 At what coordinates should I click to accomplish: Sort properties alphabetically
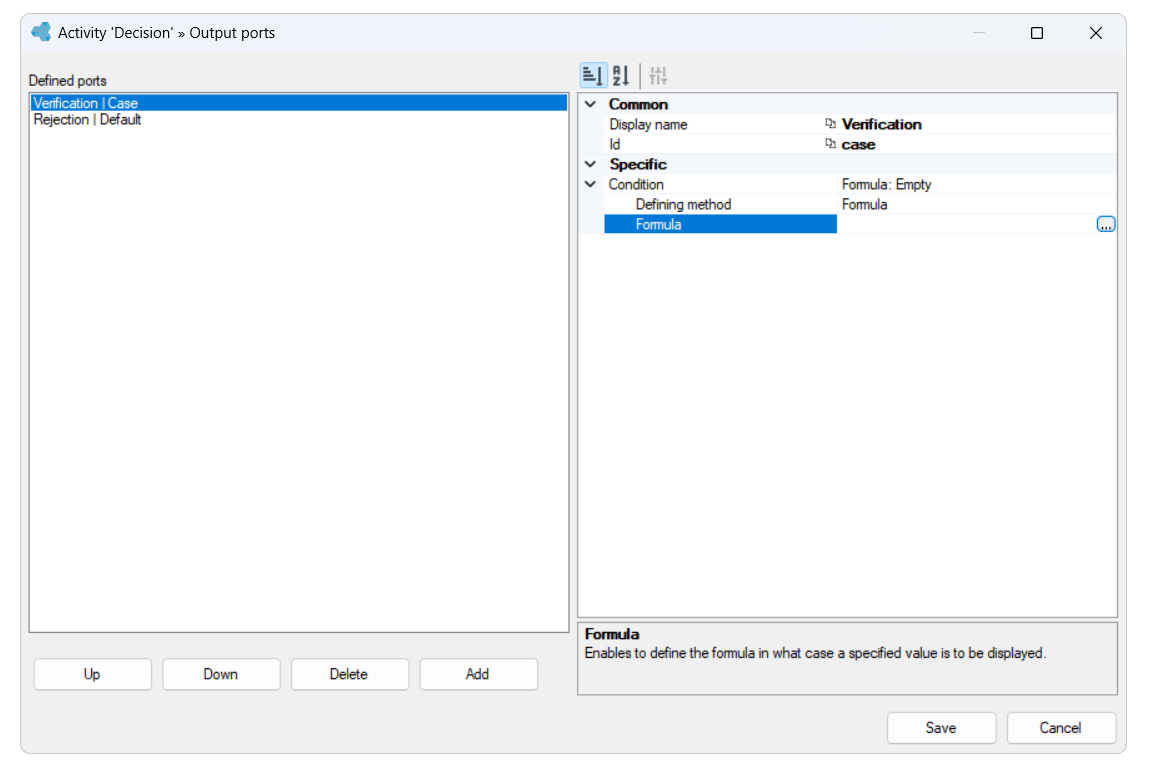[x=621, y=75]
